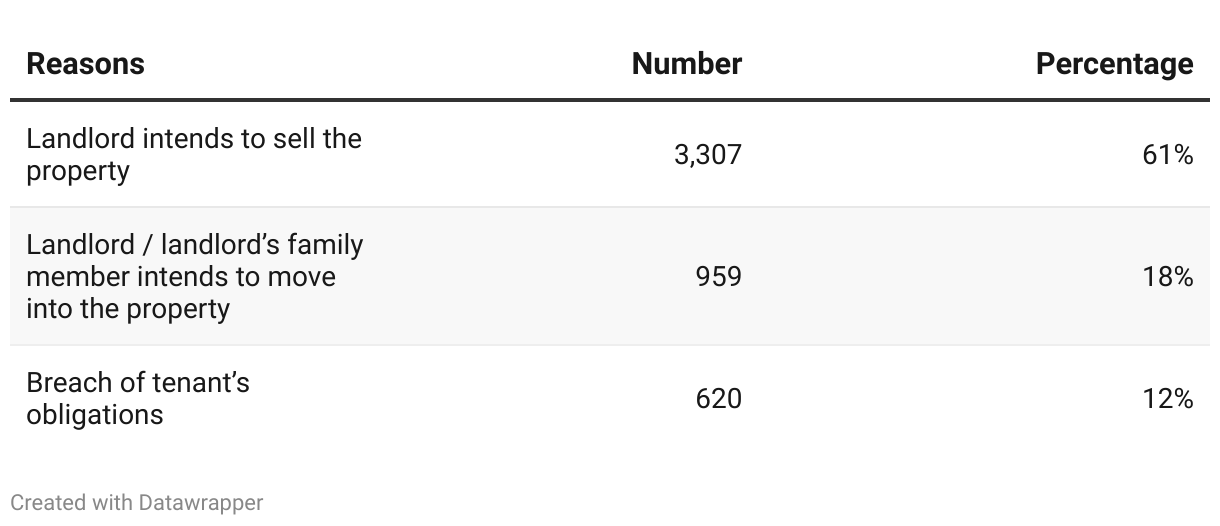This screenshot has width=1220, height=526.
Task: Select 'Landlord's family member intends to move' row
Action: coord(610,277)
